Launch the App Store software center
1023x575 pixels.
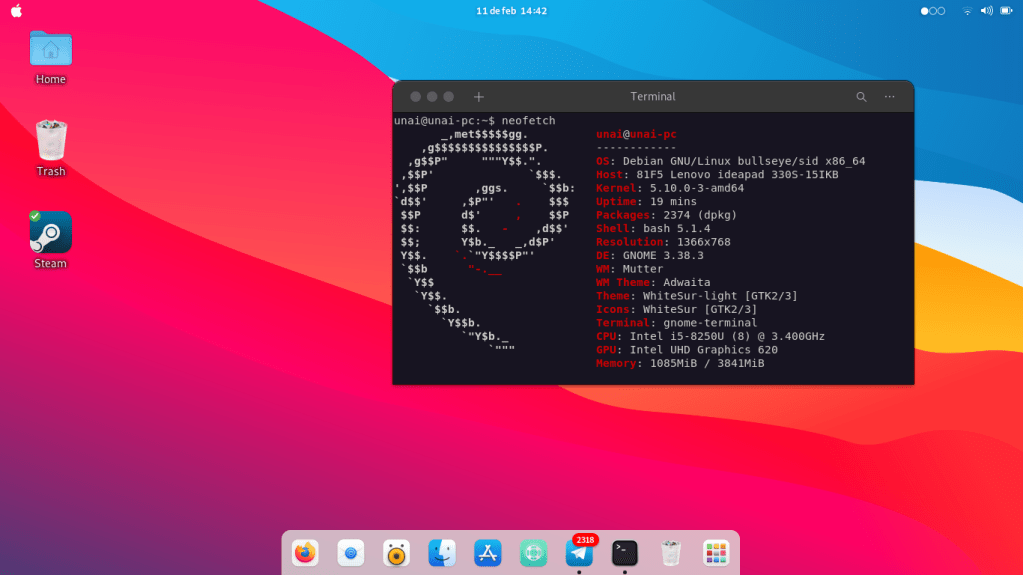[487, 552]
